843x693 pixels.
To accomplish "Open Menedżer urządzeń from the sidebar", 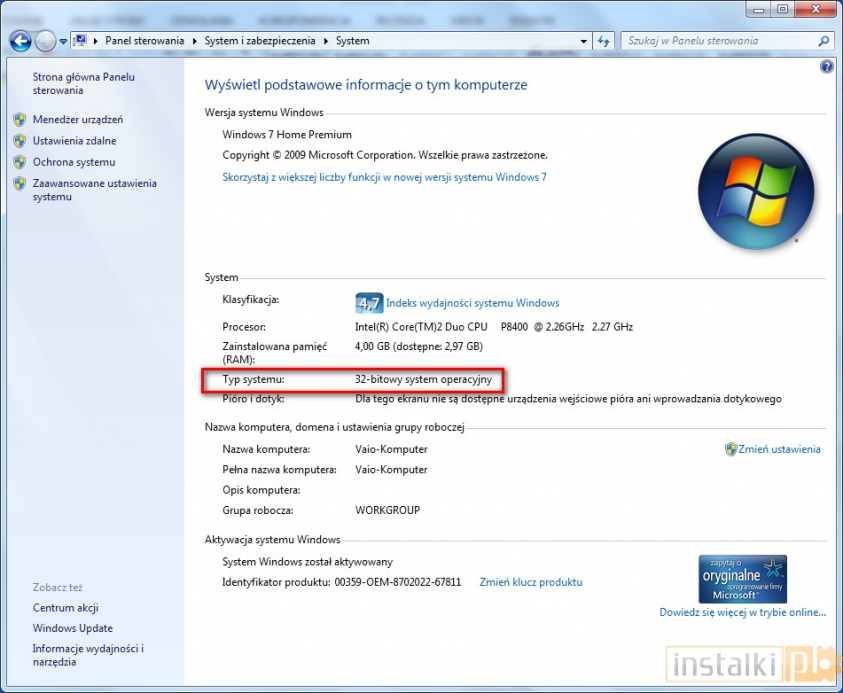I will 78,119.
